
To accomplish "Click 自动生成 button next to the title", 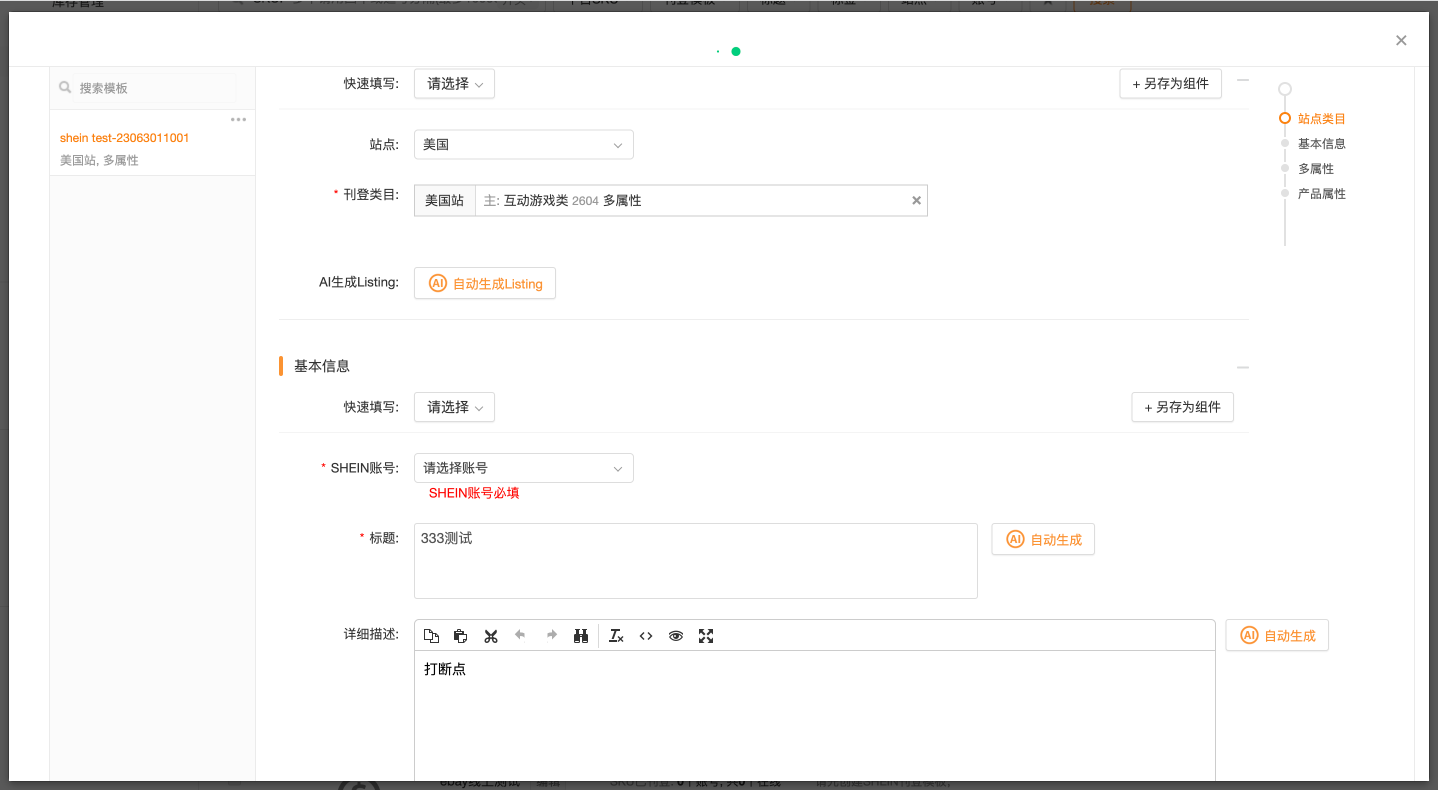I will (1044, 540).
